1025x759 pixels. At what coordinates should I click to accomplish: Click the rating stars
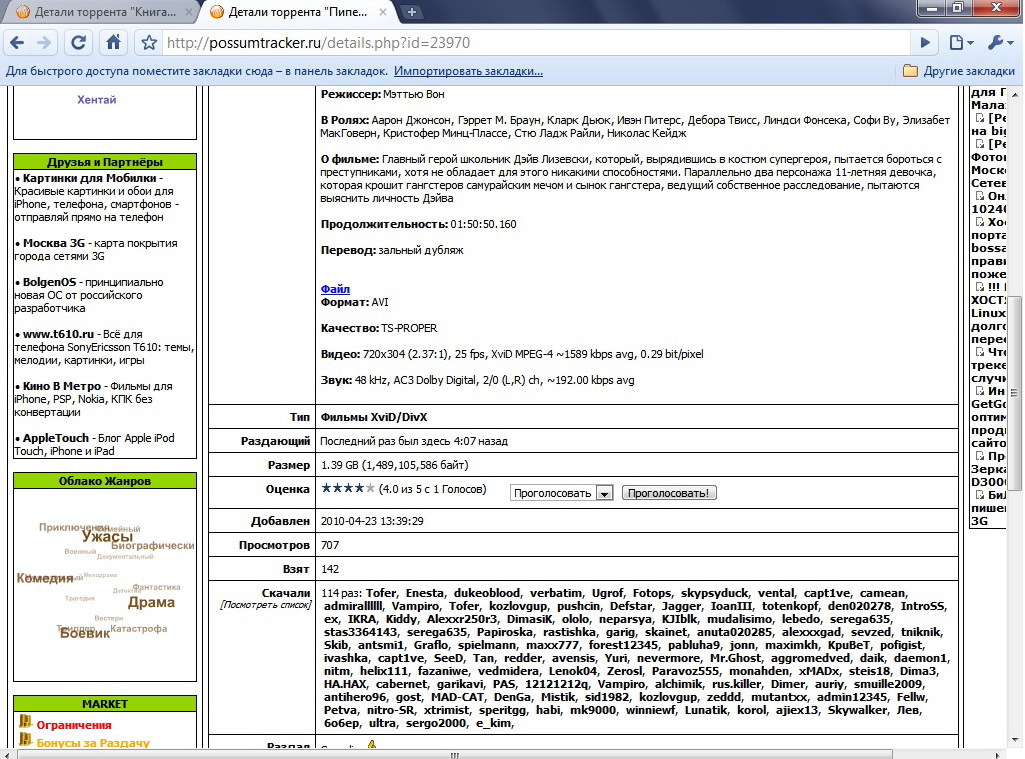coord(348,488)
